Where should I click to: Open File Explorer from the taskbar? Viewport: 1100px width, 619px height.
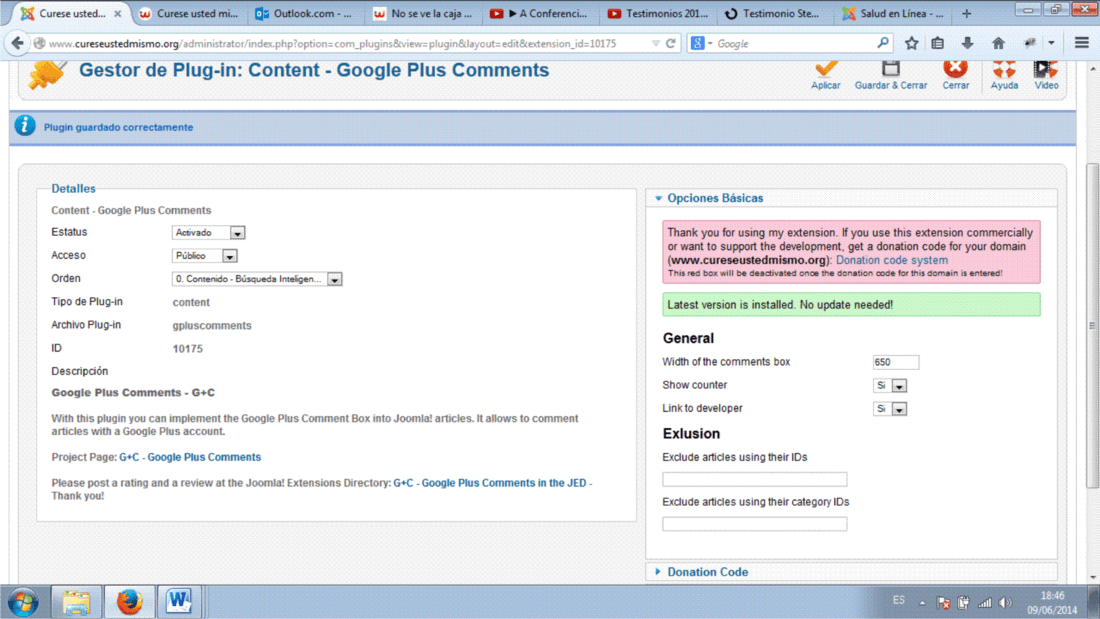(x=76, y=602)
